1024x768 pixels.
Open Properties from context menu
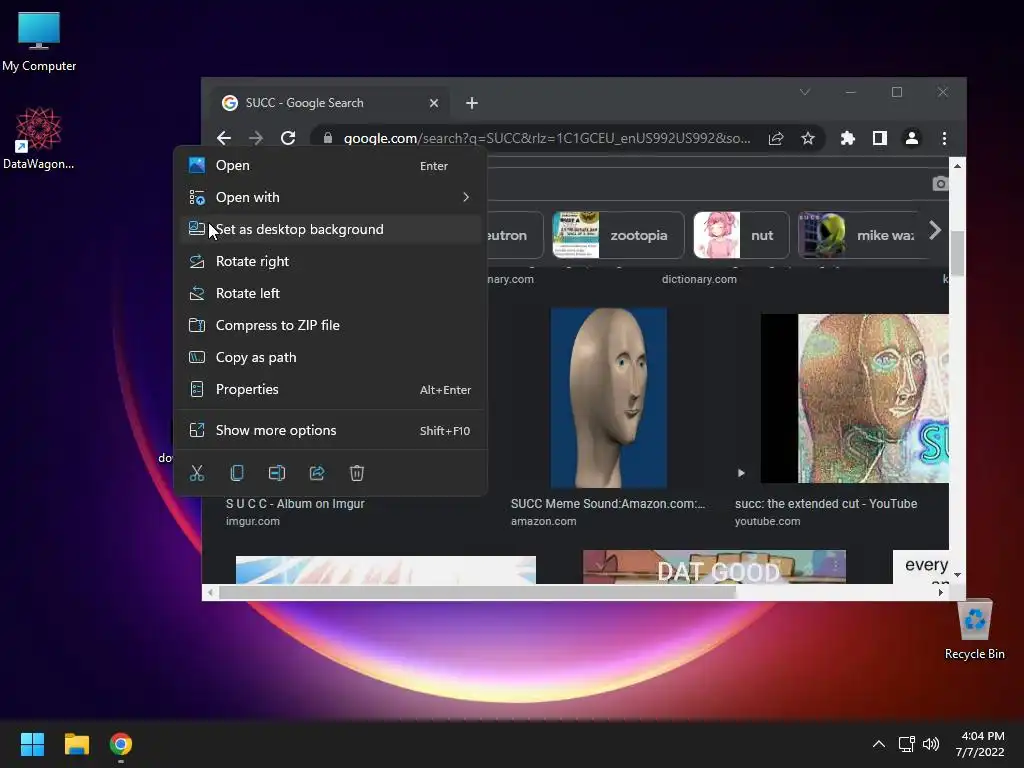(330, 389)
